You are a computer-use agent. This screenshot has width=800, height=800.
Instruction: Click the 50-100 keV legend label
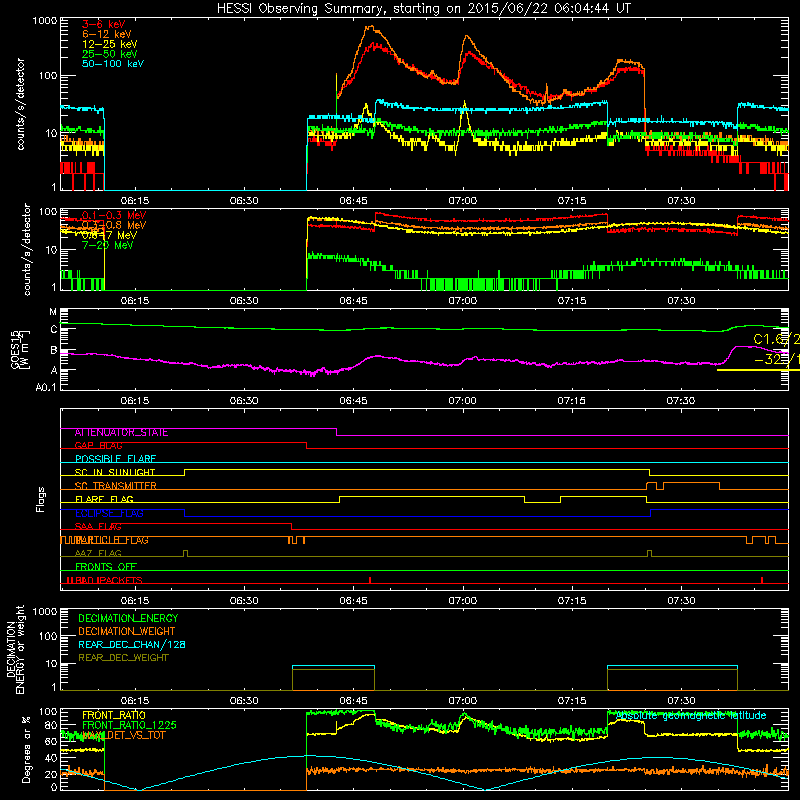[112, 64]
